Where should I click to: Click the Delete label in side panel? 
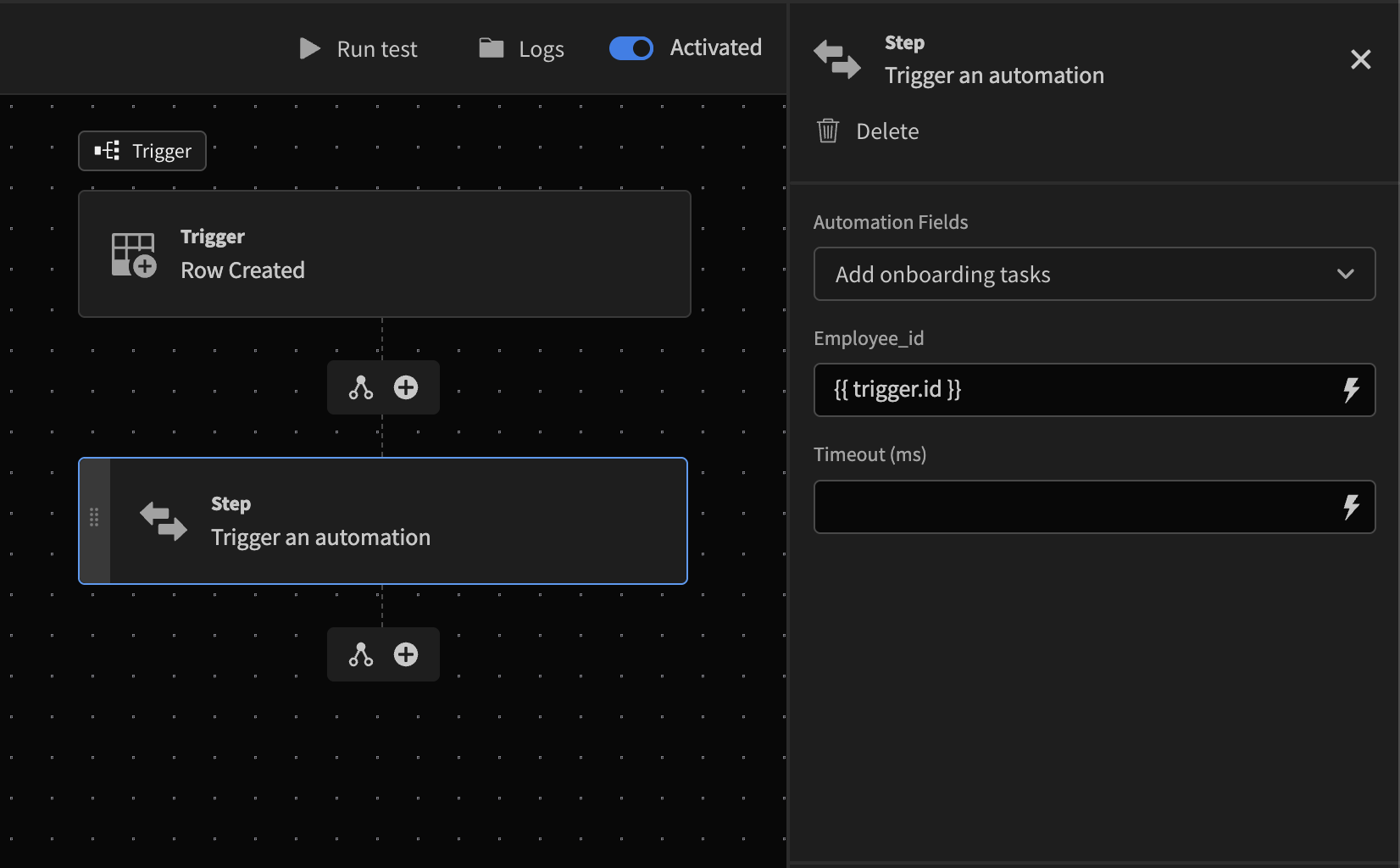(887, 131)
